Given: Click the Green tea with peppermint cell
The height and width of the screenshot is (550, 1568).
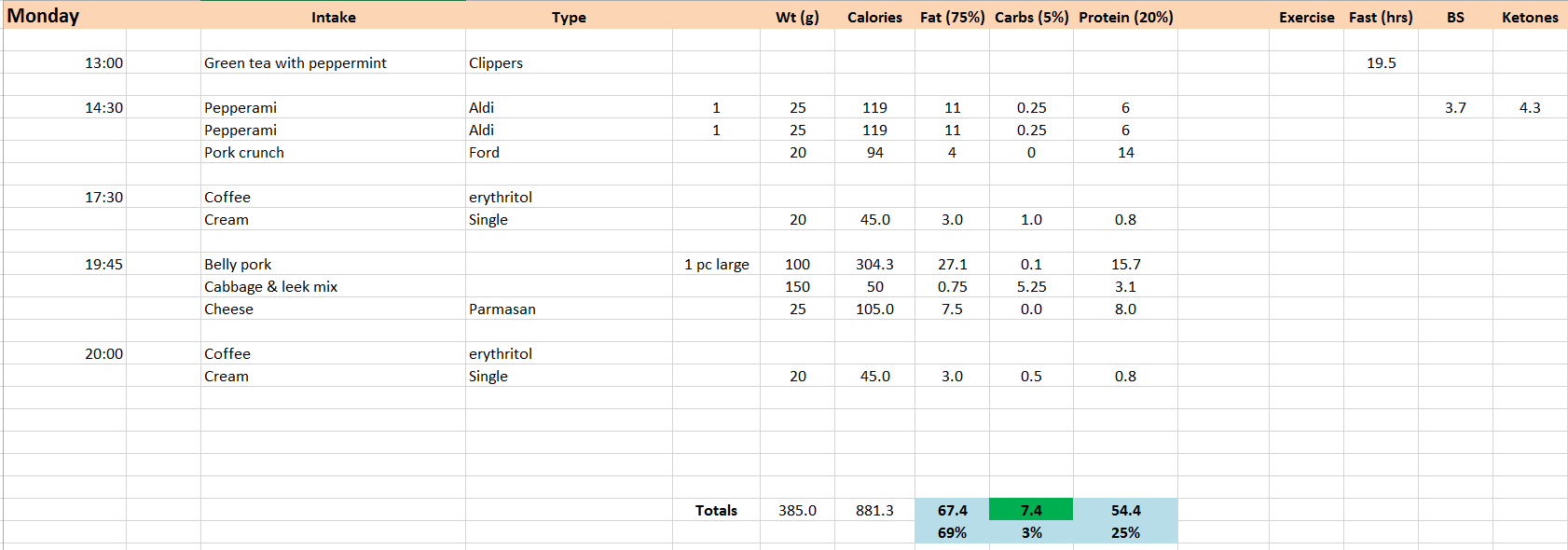Looking at the screenshot, I should [333, 62].
